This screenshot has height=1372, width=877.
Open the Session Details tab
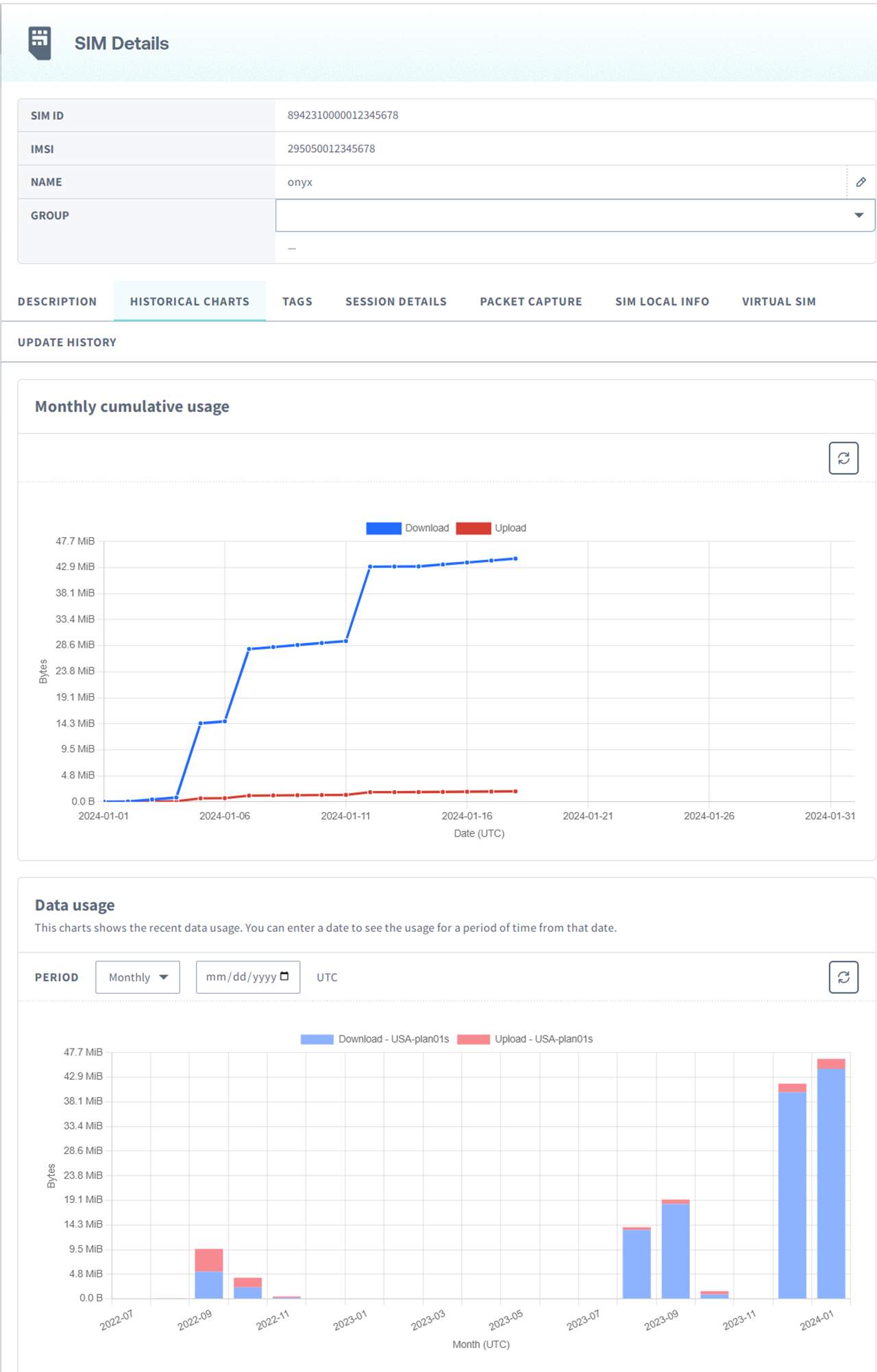click(x=395, y=302)
